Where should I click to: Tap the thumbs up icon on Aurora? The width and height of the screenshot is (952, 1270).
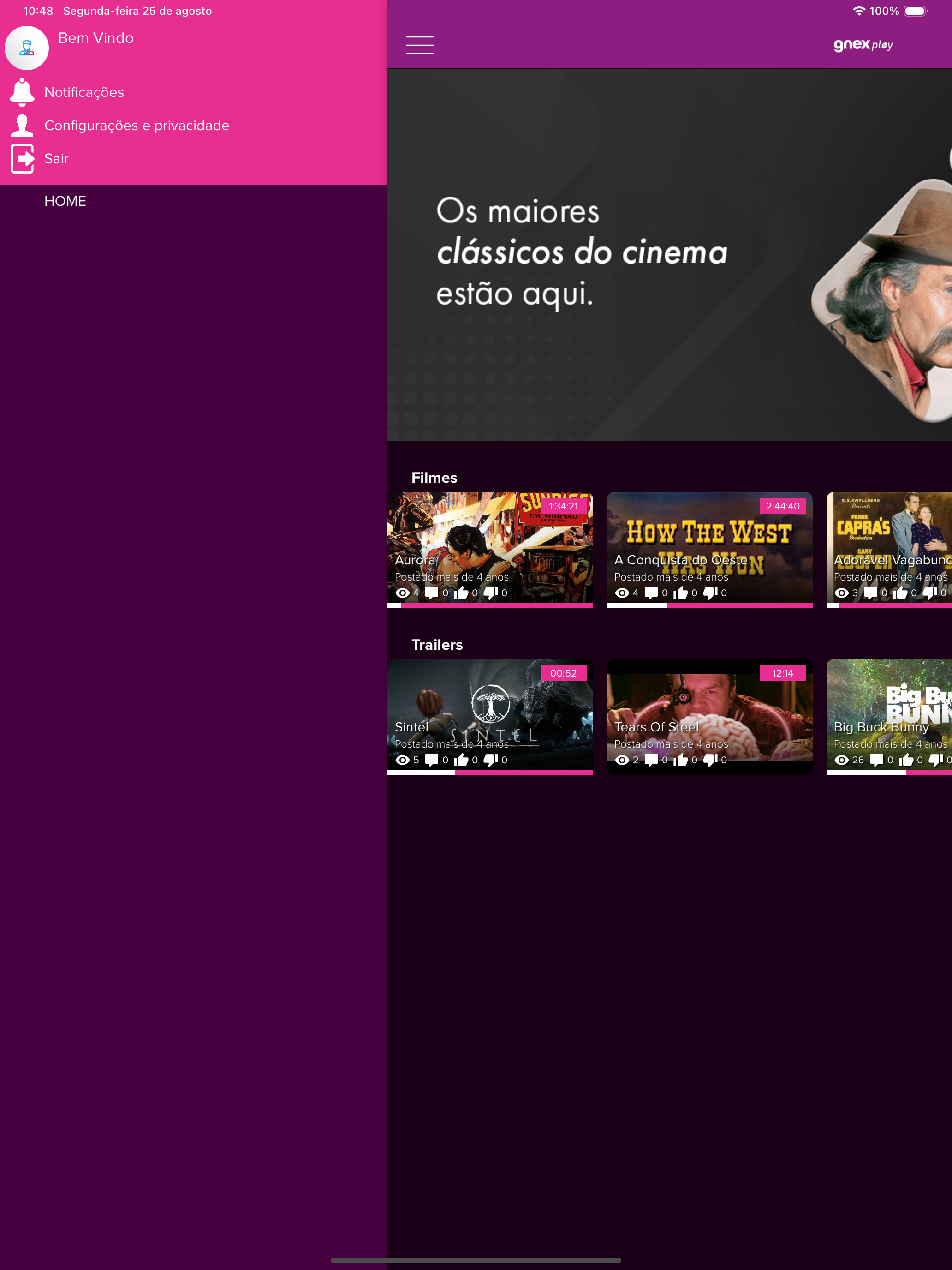[461, 593]
